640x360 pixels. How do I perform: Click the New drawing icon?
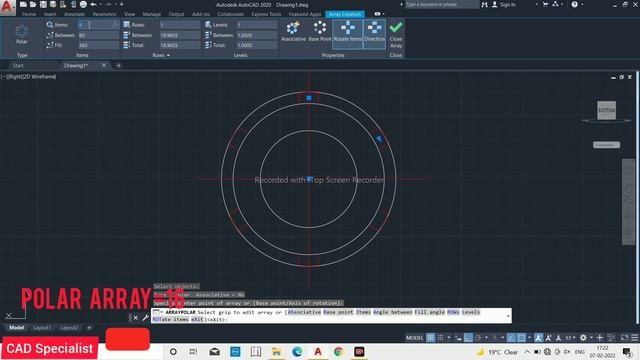[23, 4]
